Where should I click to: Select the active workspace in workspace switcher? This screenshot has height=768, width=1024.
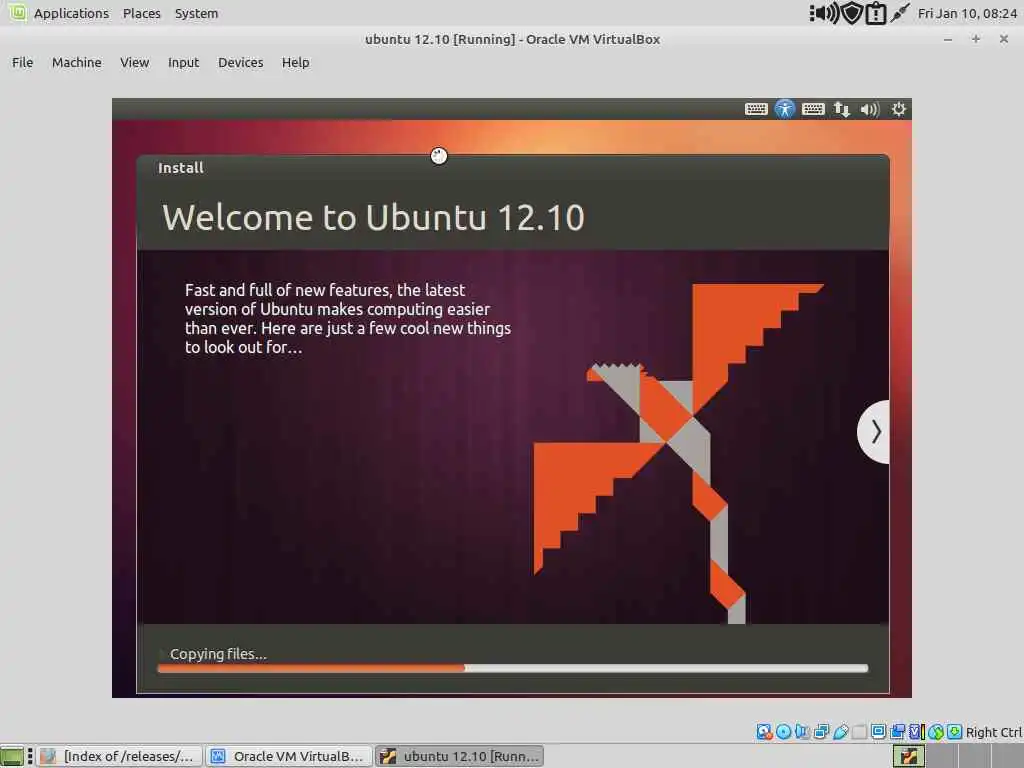(x=909, y=756)
